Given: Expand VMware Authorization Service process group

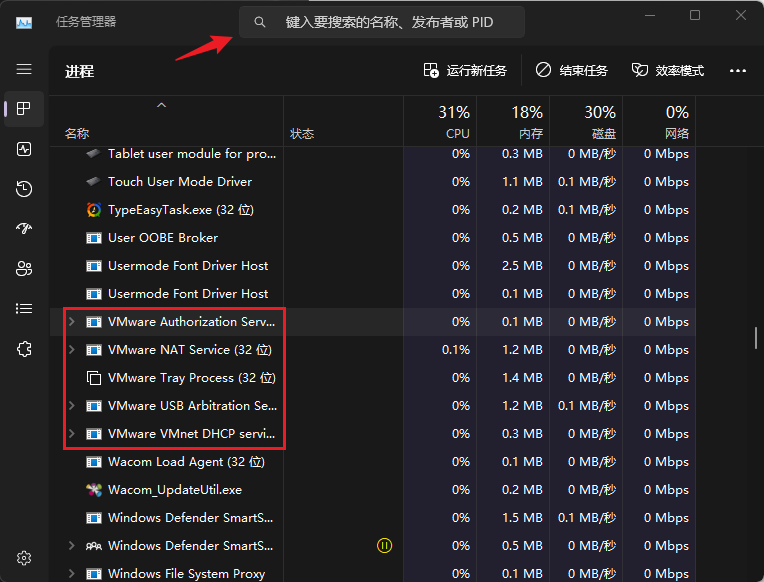Looking at the screenshot, I should point(70,322).
